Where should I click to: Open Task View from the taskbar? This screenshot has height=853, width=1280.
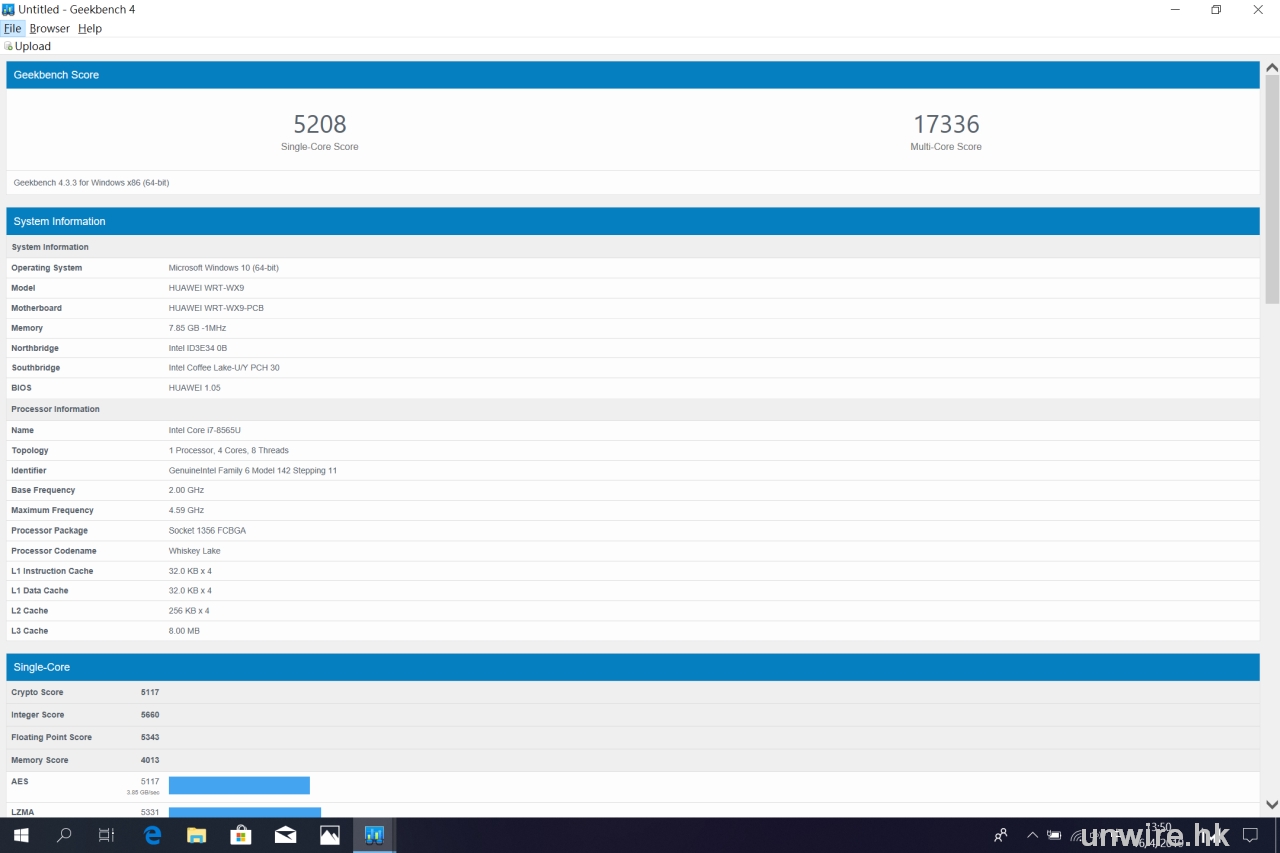pyautogui.click(x=107, y=835)
